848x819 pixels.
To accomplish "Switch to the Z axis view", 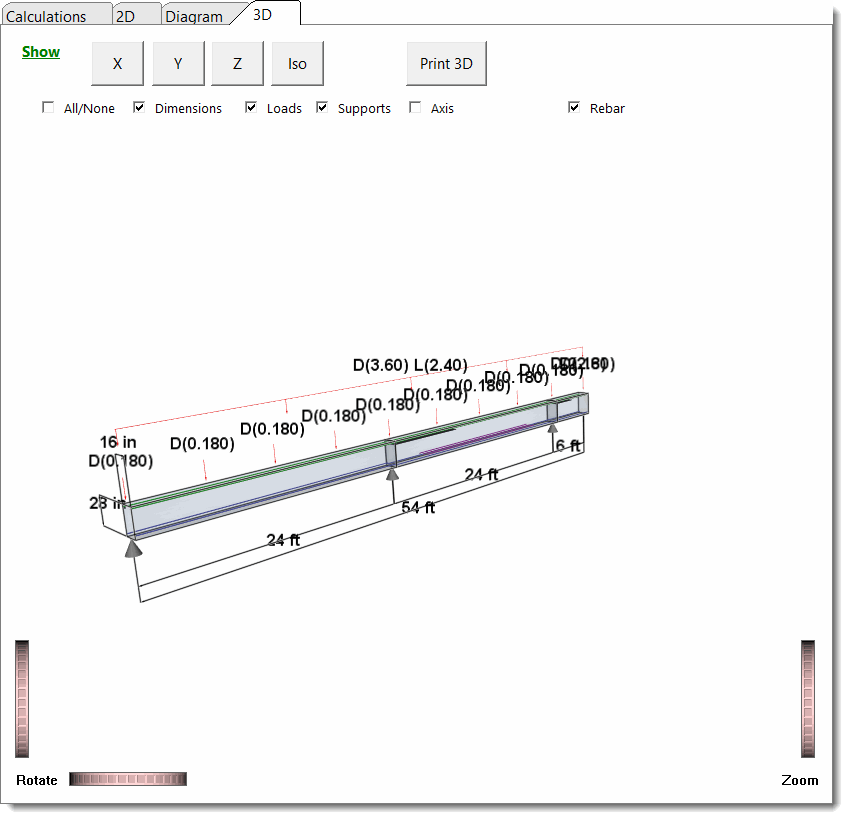I will click(237, 62).
